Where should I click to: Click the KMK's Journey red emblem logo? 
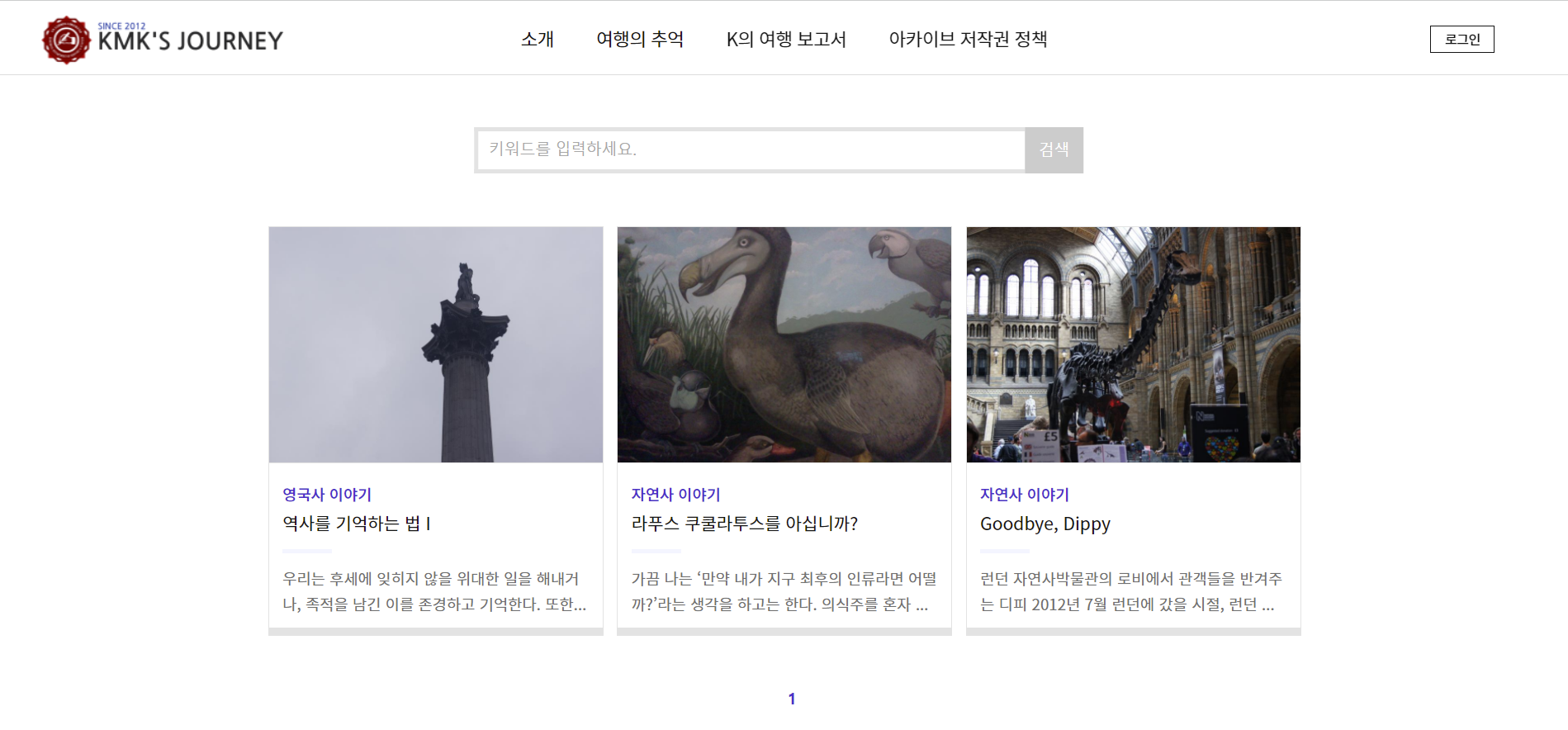click(66, 40)
